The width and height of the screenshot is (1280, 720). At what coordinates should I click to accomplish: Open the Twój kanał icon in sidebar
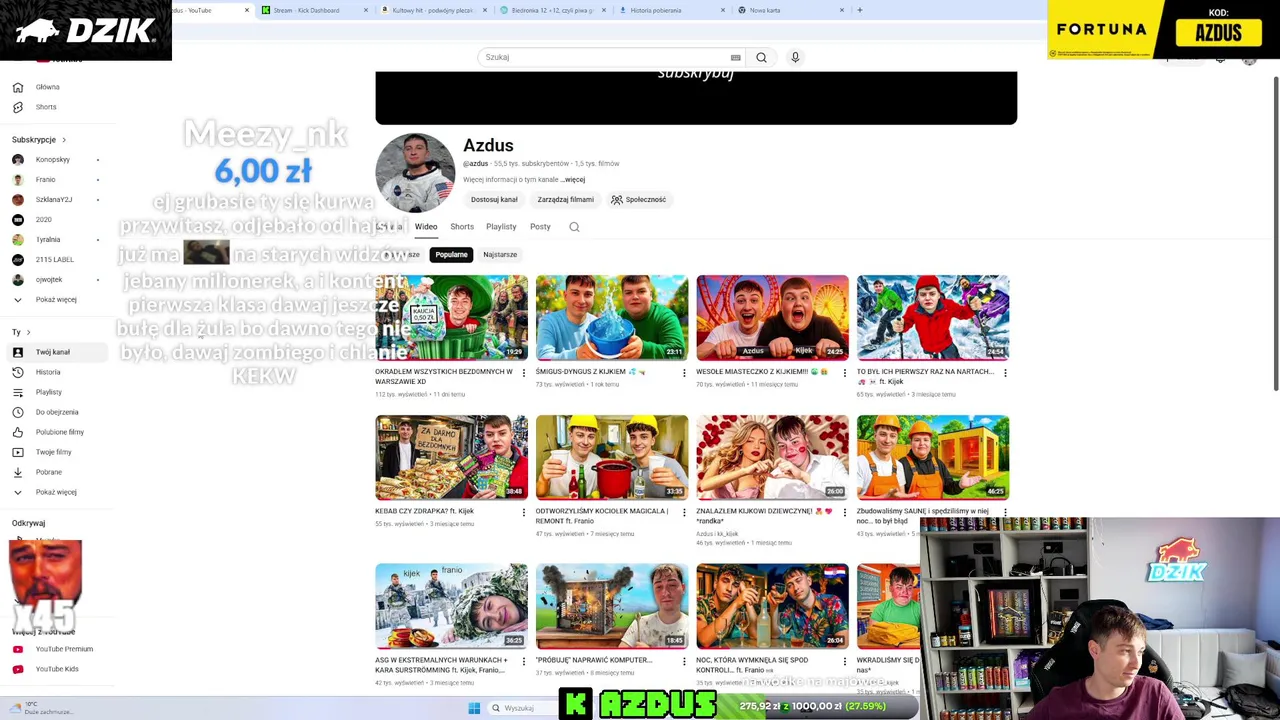click(x=17, y=352)
